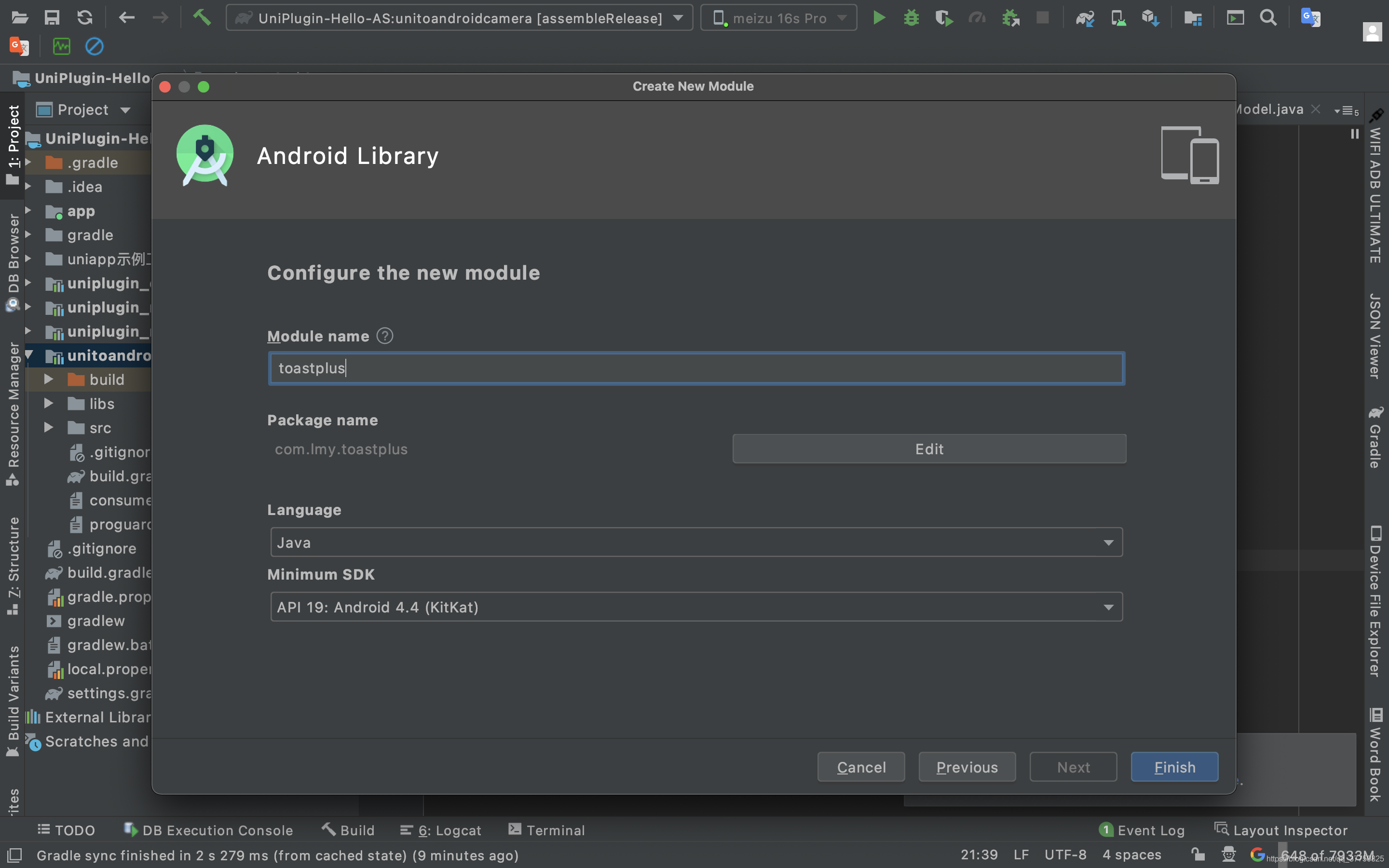Open the Minimum SDK dropdown
The image size is (1389, 868).
click(x=696, y=607)
